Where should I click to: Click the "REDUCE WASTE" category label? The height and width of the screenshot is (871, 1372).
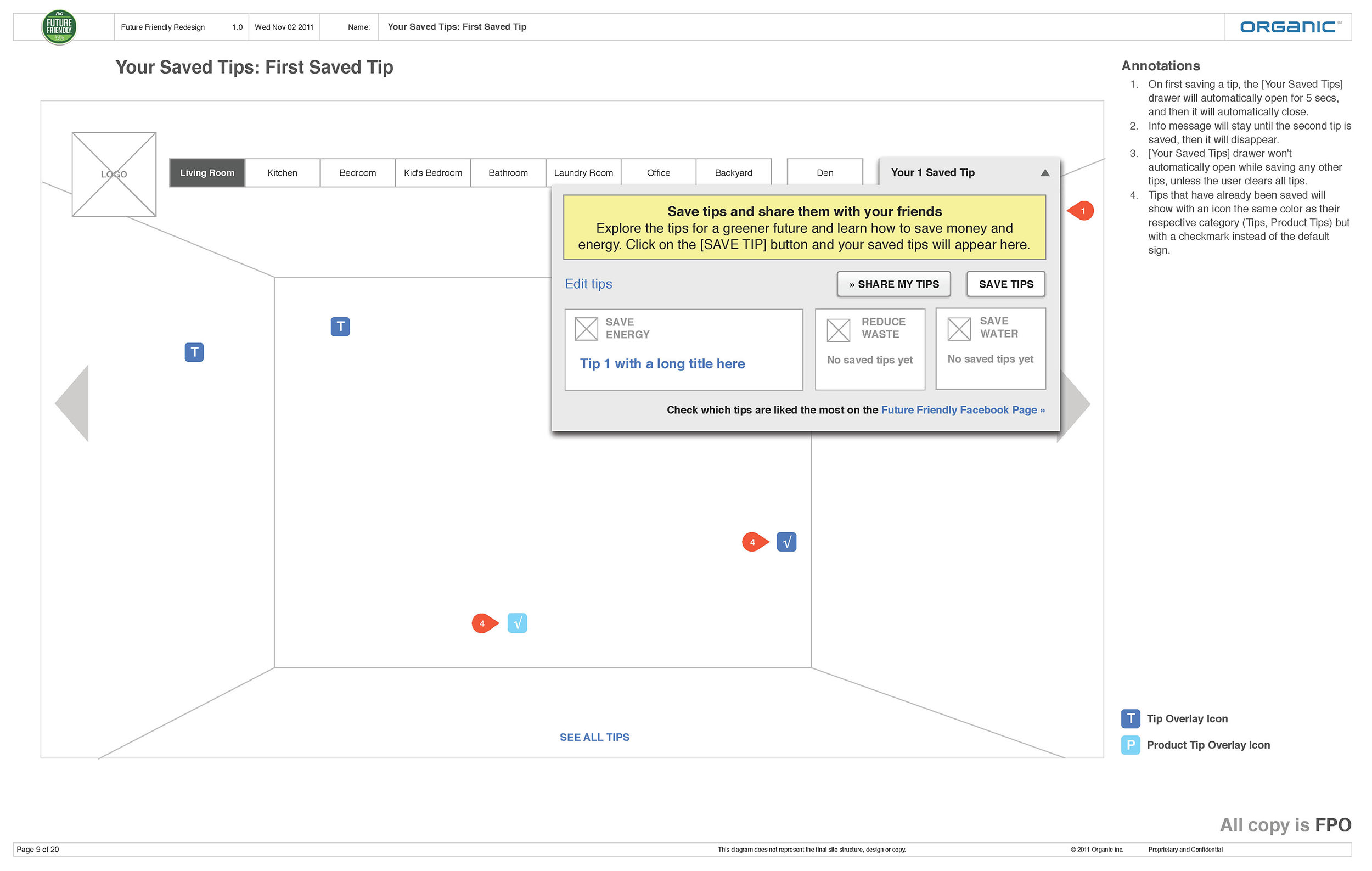(883, 329)
